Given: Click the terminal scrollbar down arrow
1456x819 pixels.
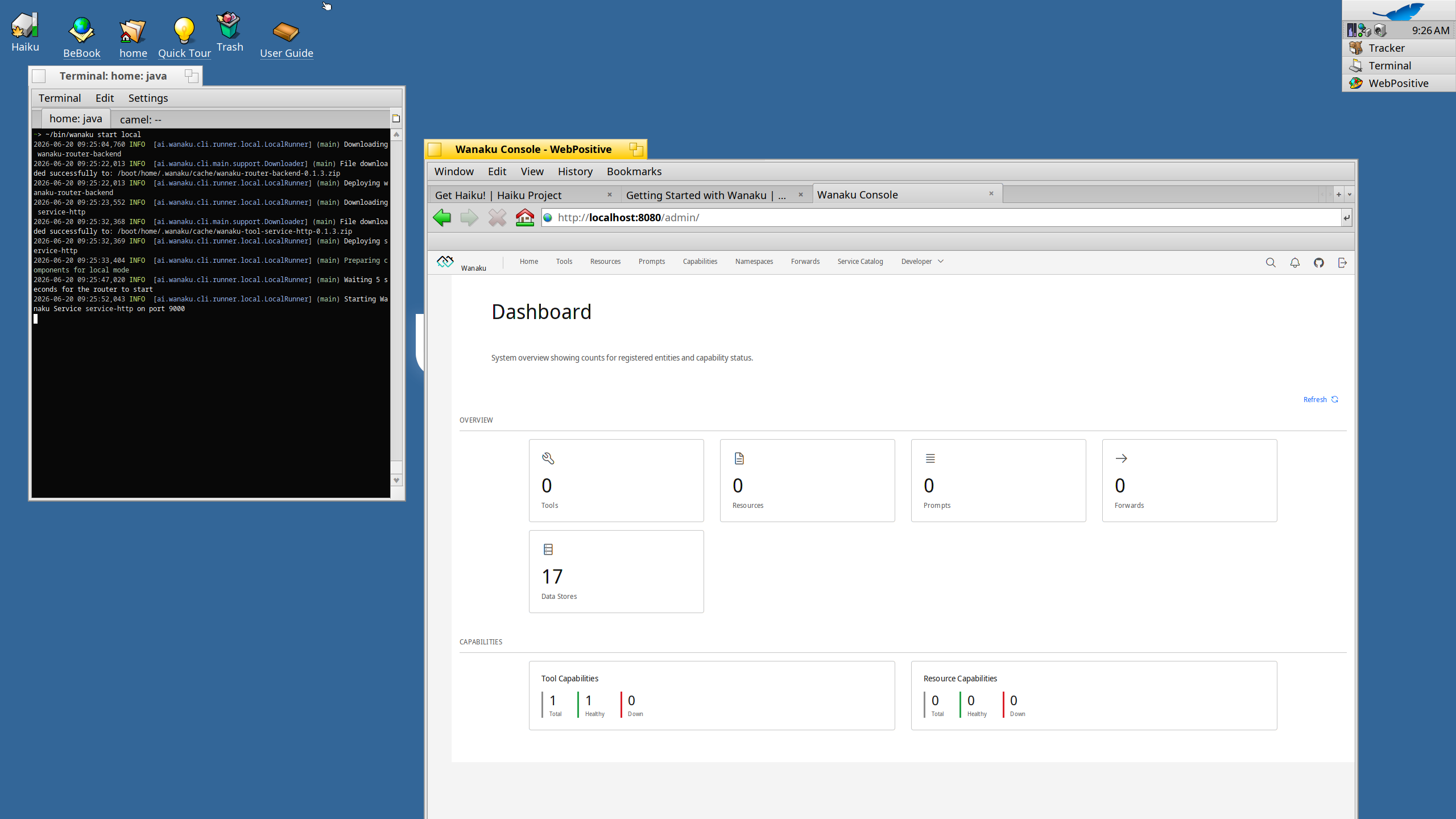Looking at the screenshot, I should [396, 480].
